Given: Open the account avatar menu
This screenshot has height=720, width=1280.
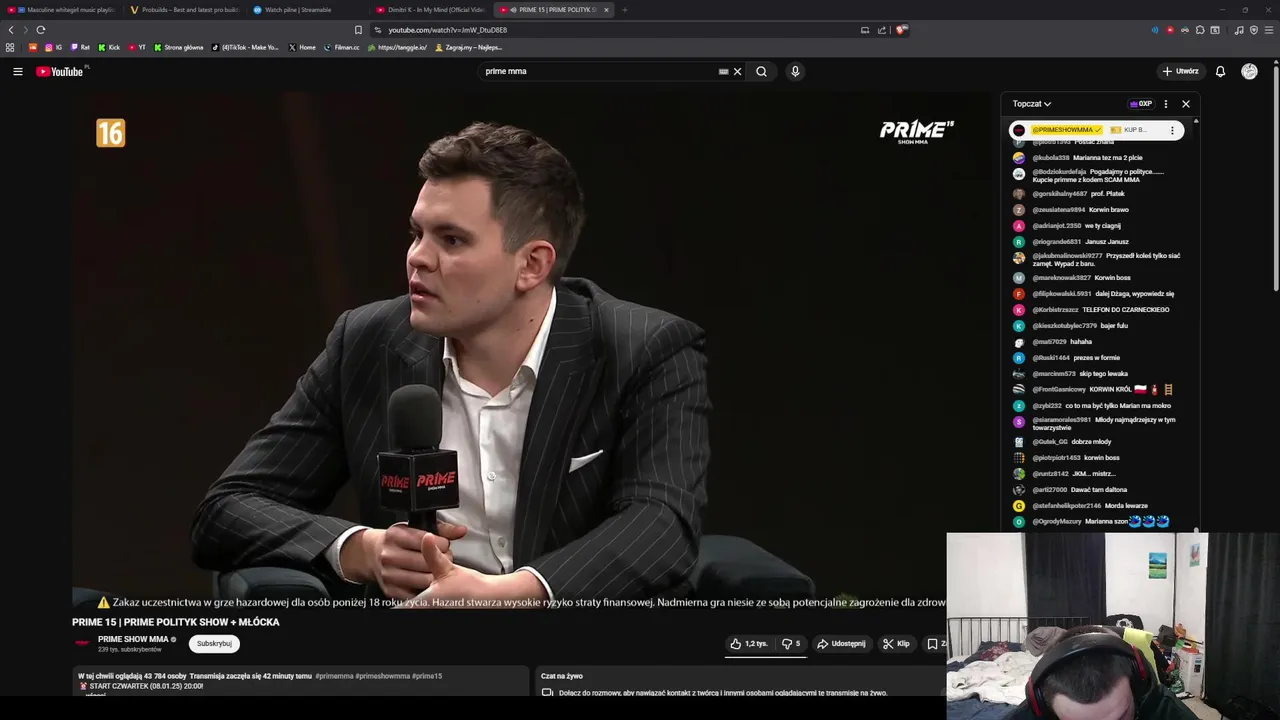Looking at the screenshot, I should [x=1249, y=71].
